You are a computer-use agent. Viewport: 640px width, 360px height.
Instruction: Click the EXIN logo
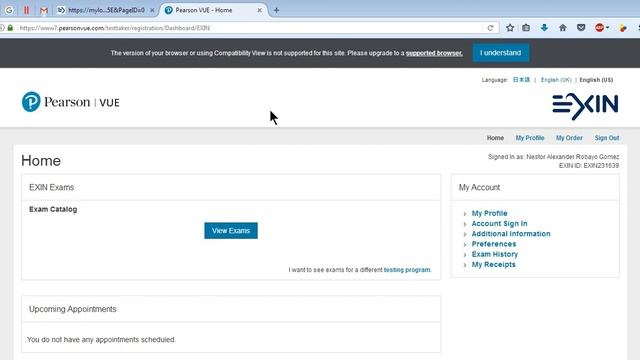(x=585, y=106)
